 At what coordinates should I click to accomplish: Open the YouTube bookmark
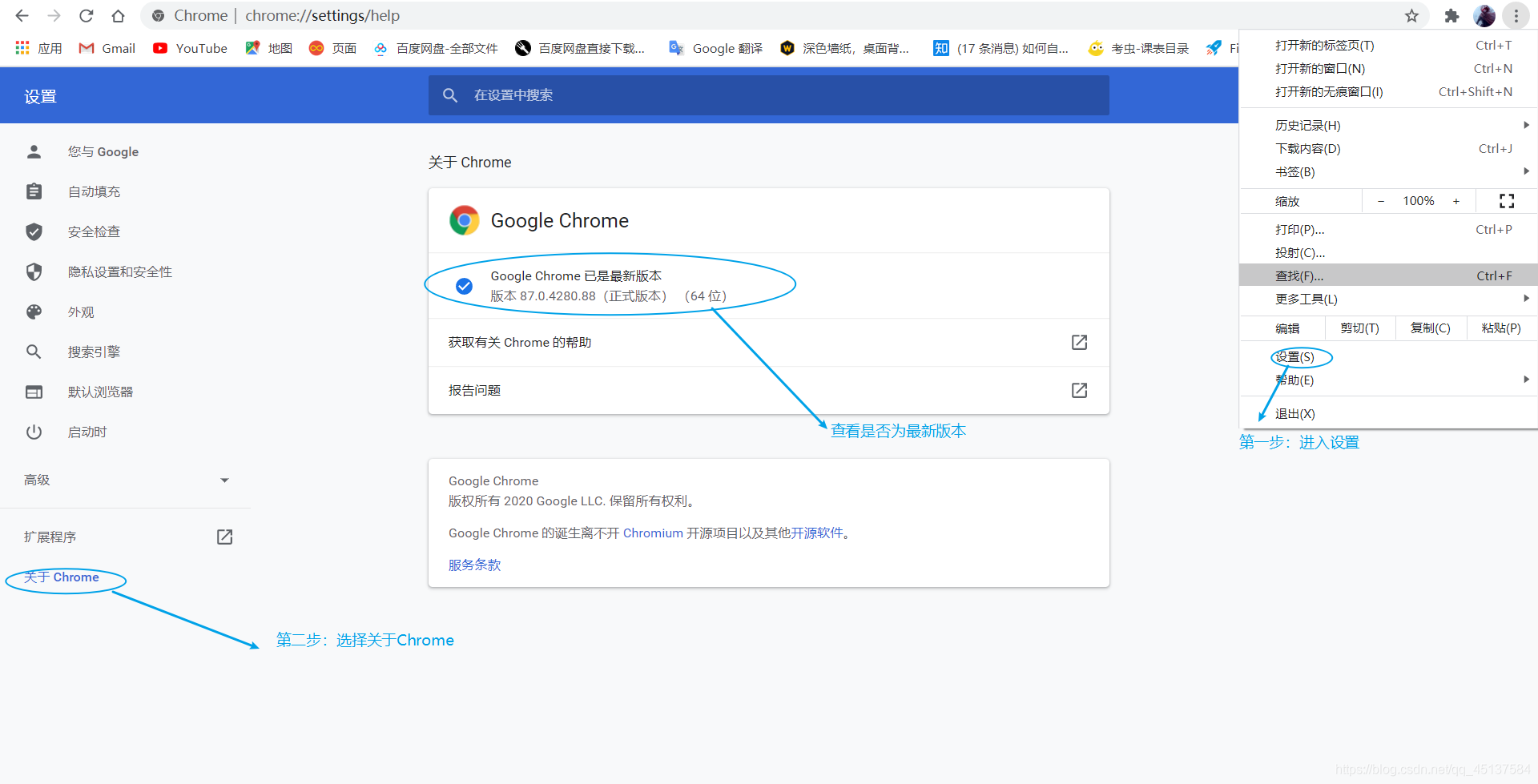[191, 48]
